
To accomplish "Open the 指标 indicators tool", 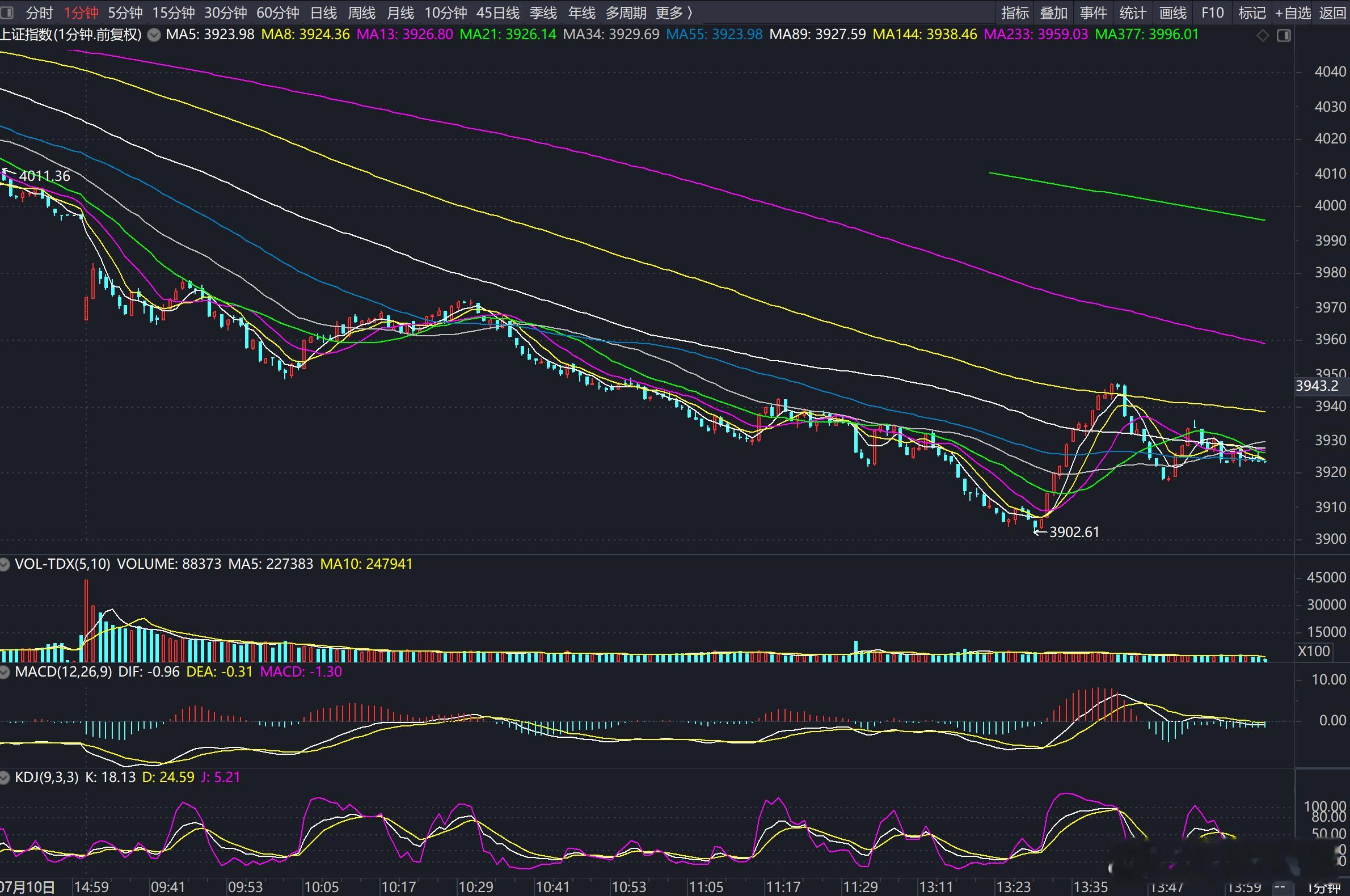I will click(1015, 12).
